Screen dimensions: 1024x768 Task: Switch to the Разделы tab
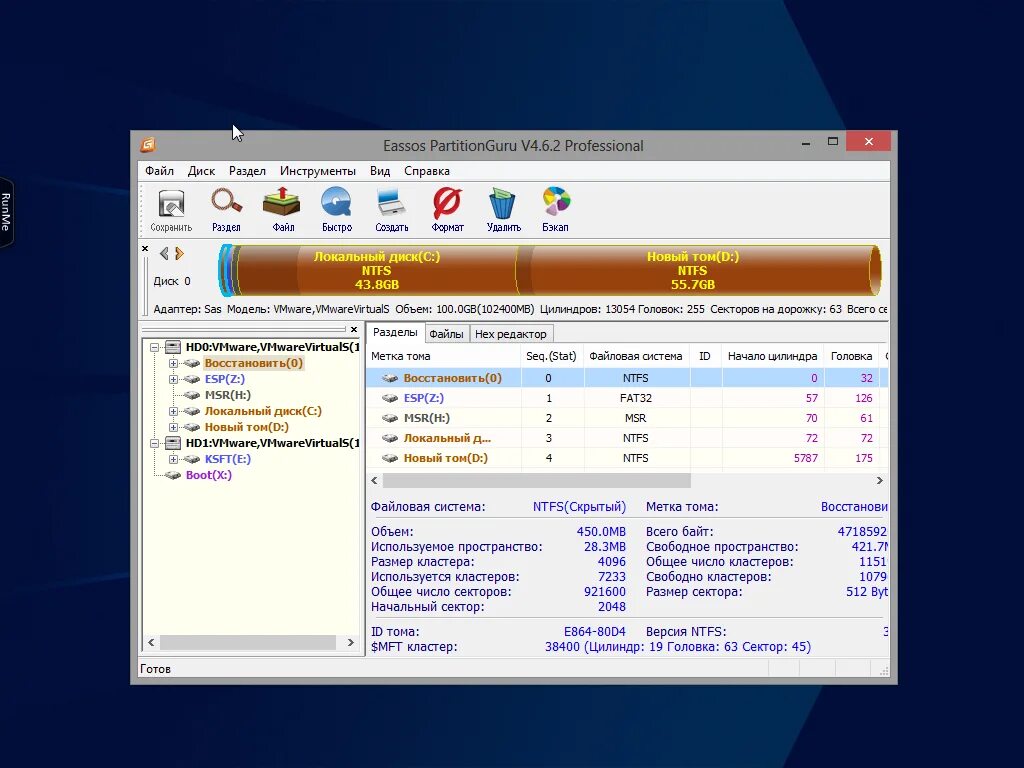click(x=395, y=332)
